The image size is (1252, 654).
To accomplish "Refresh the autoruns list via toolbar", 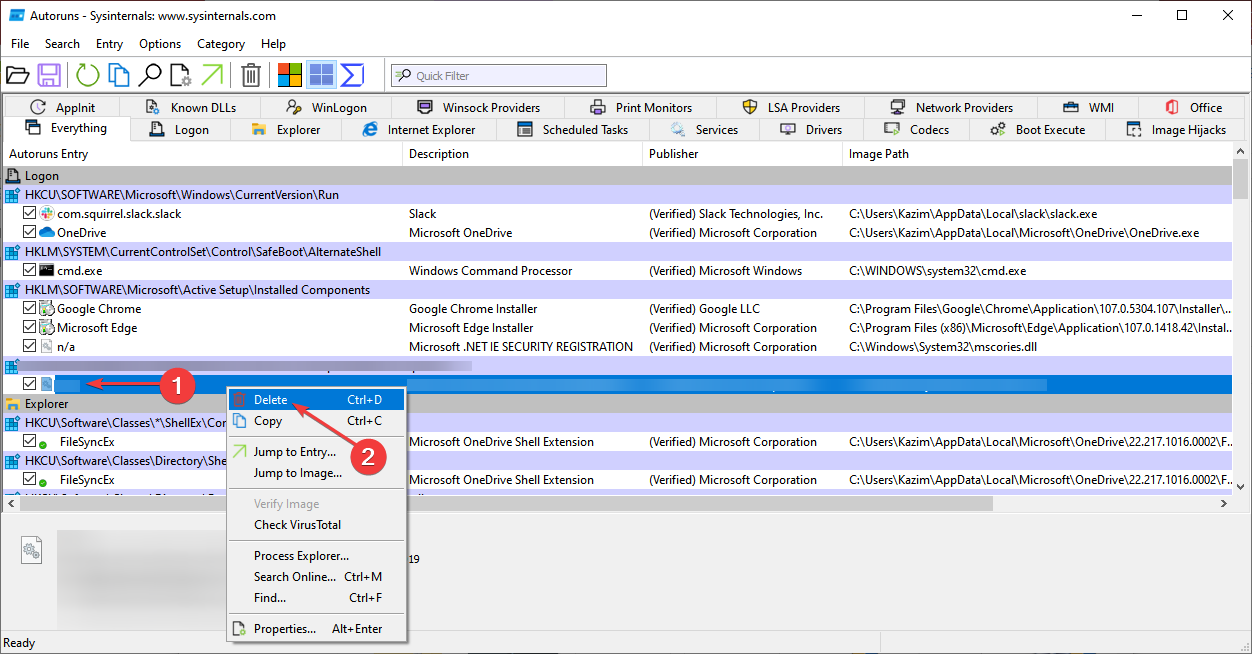I will coord(88,75).
